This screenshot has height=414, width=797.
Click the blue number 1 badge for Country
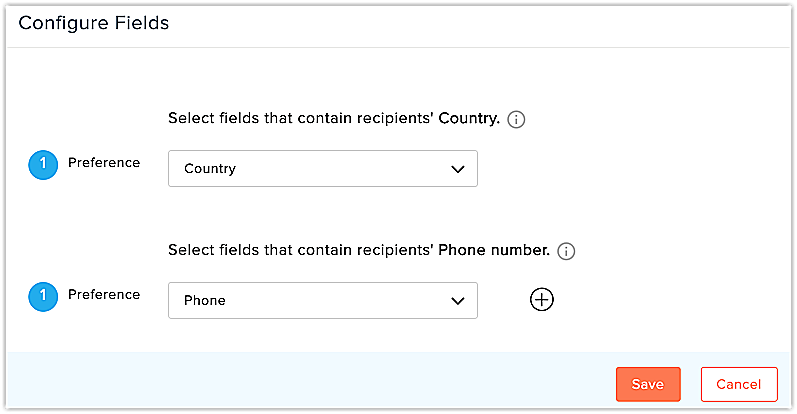tap(43, 164)
